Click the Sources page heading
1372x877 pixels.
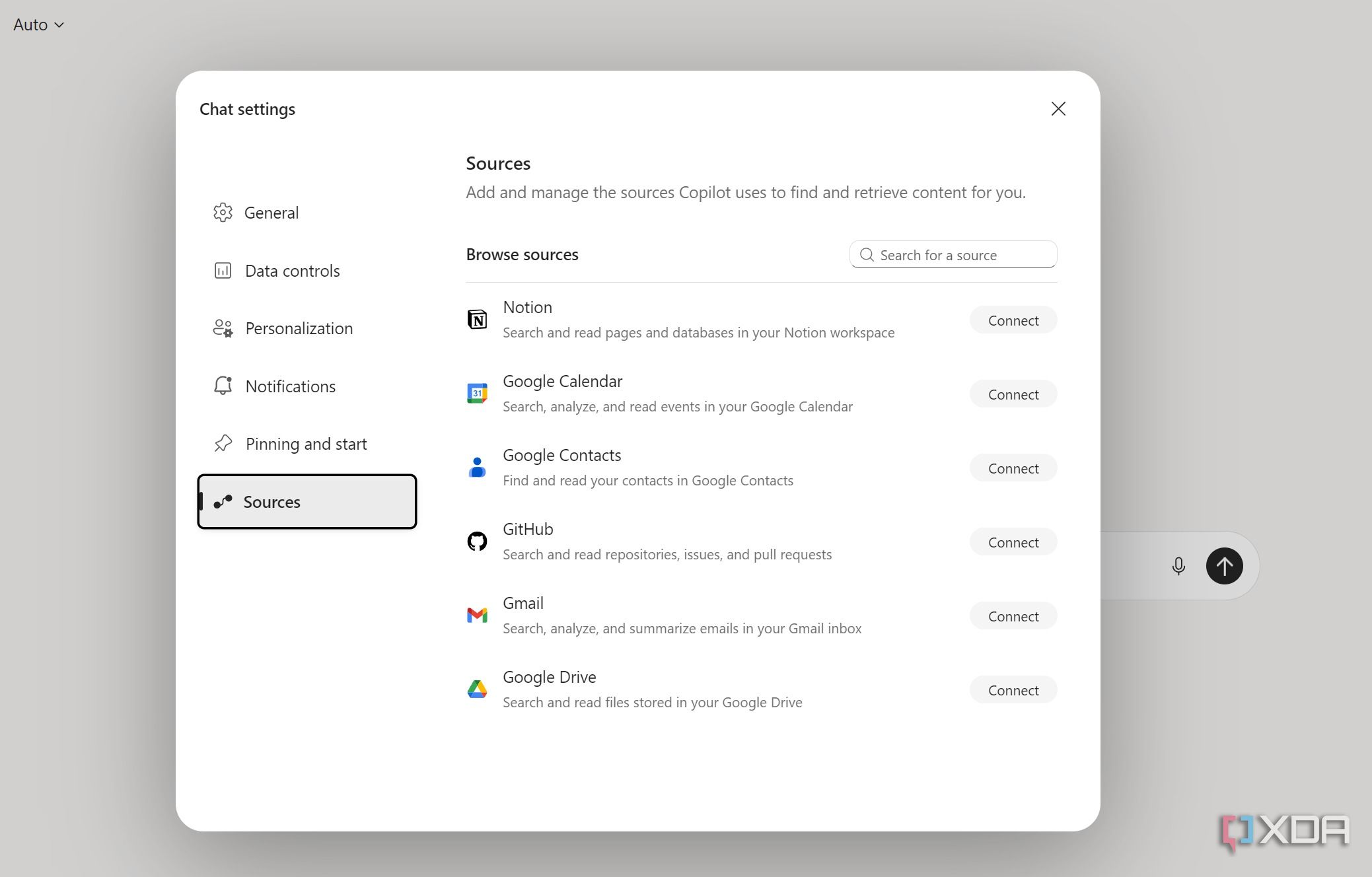(498, 163)
